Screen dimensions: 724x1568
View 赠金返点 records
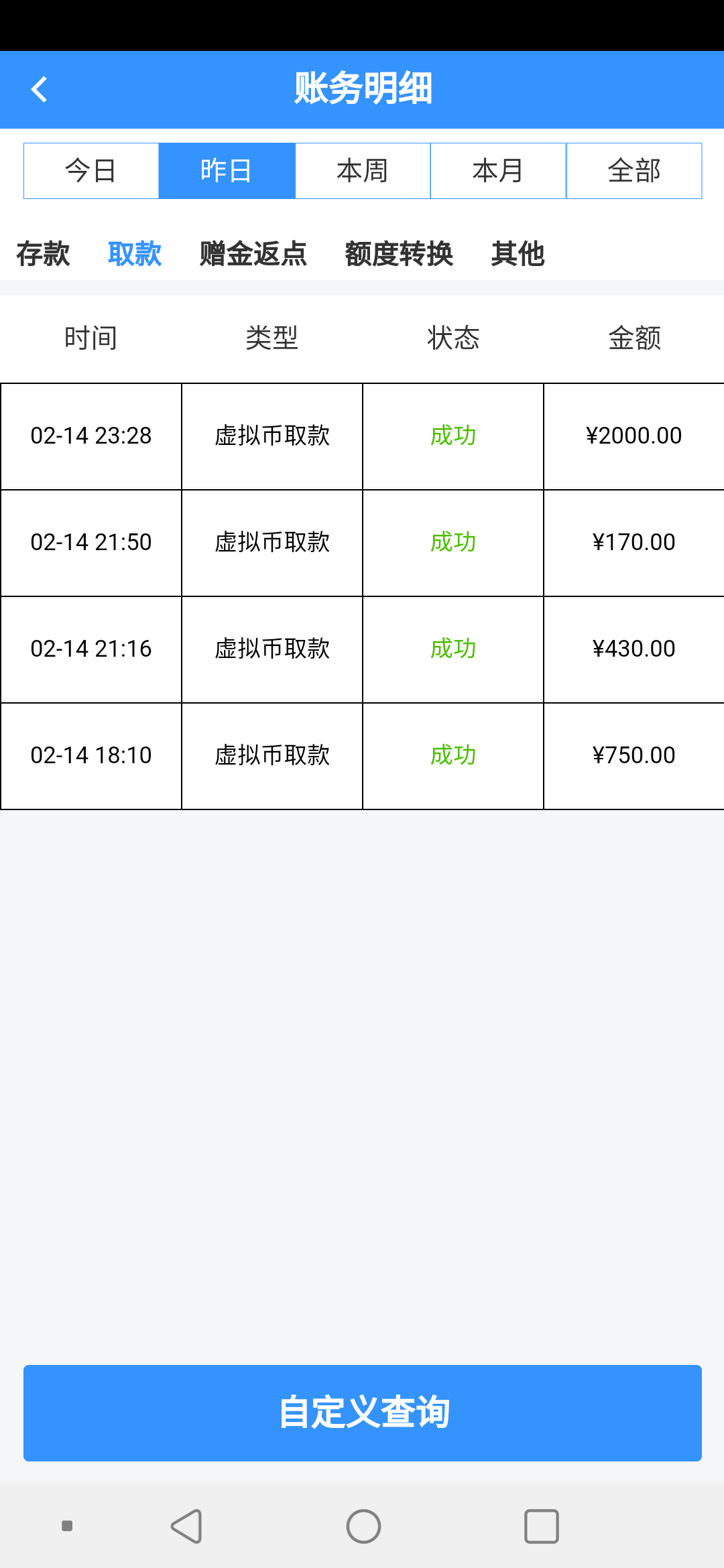(x=253, y=254)
